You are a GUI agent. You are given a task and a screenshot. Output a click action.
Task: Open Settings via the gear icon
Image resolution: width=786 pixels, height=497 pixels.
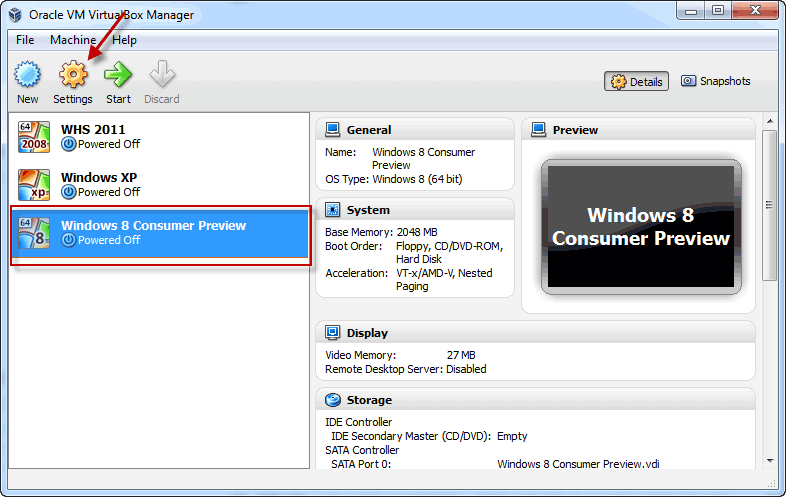73,75
